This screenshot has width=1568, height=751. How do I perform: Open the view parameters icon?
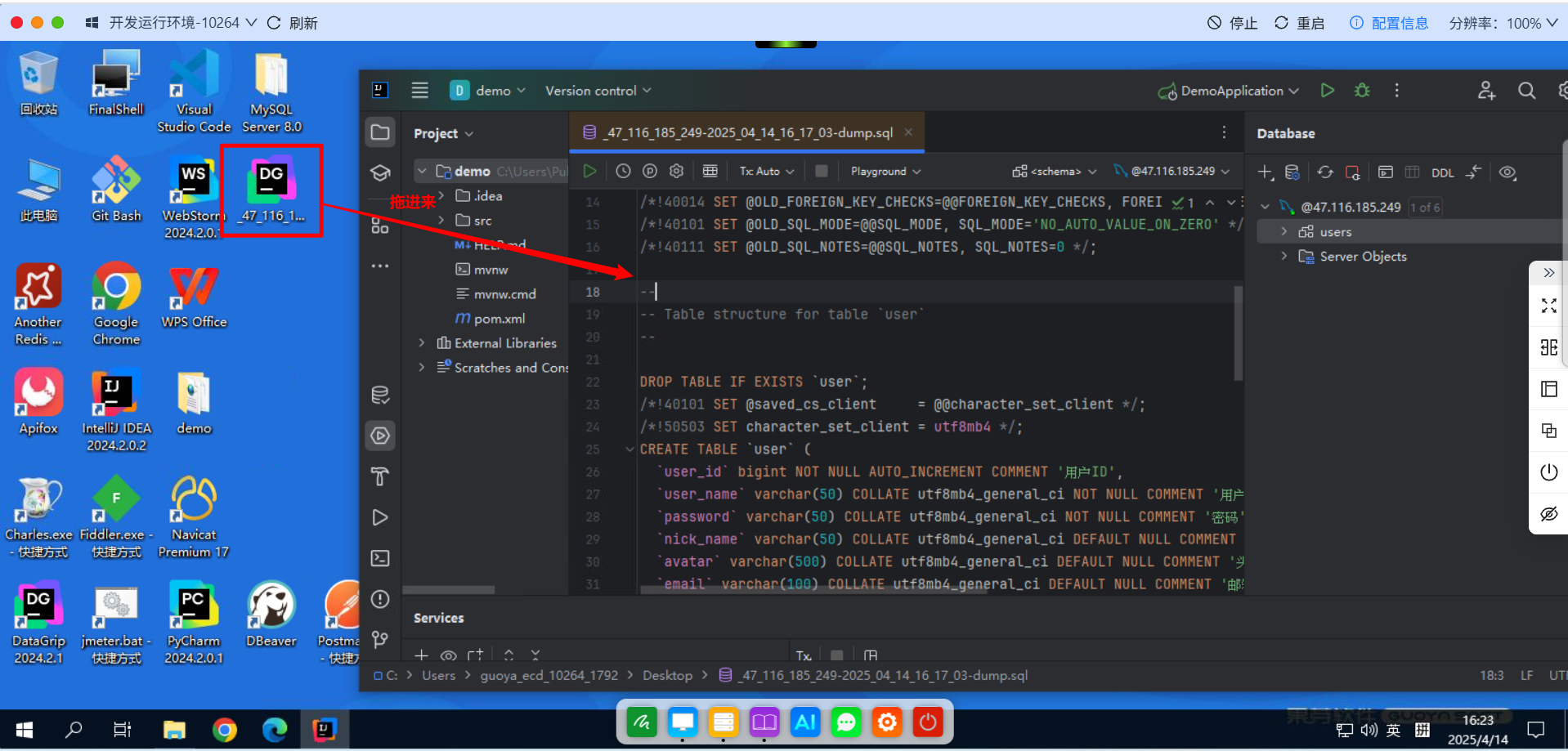tap(650, 171)
